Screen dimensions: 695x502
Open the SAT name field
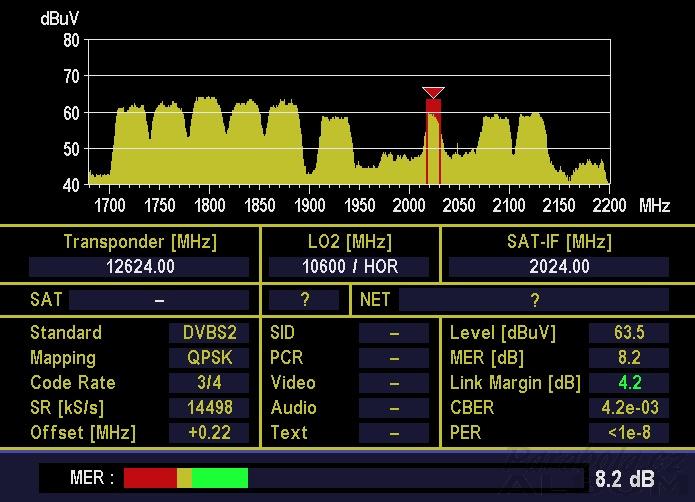[x=158, y=300]
